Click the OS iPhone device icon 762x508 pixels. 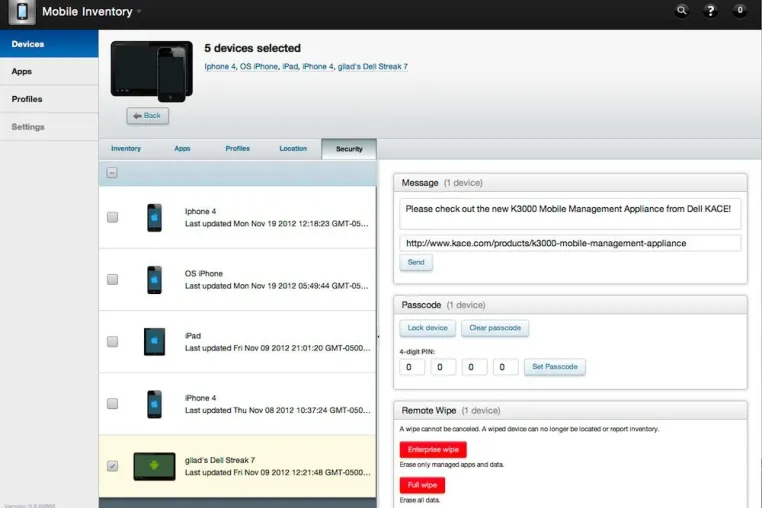pyautogui.click(x=155, y=280)
